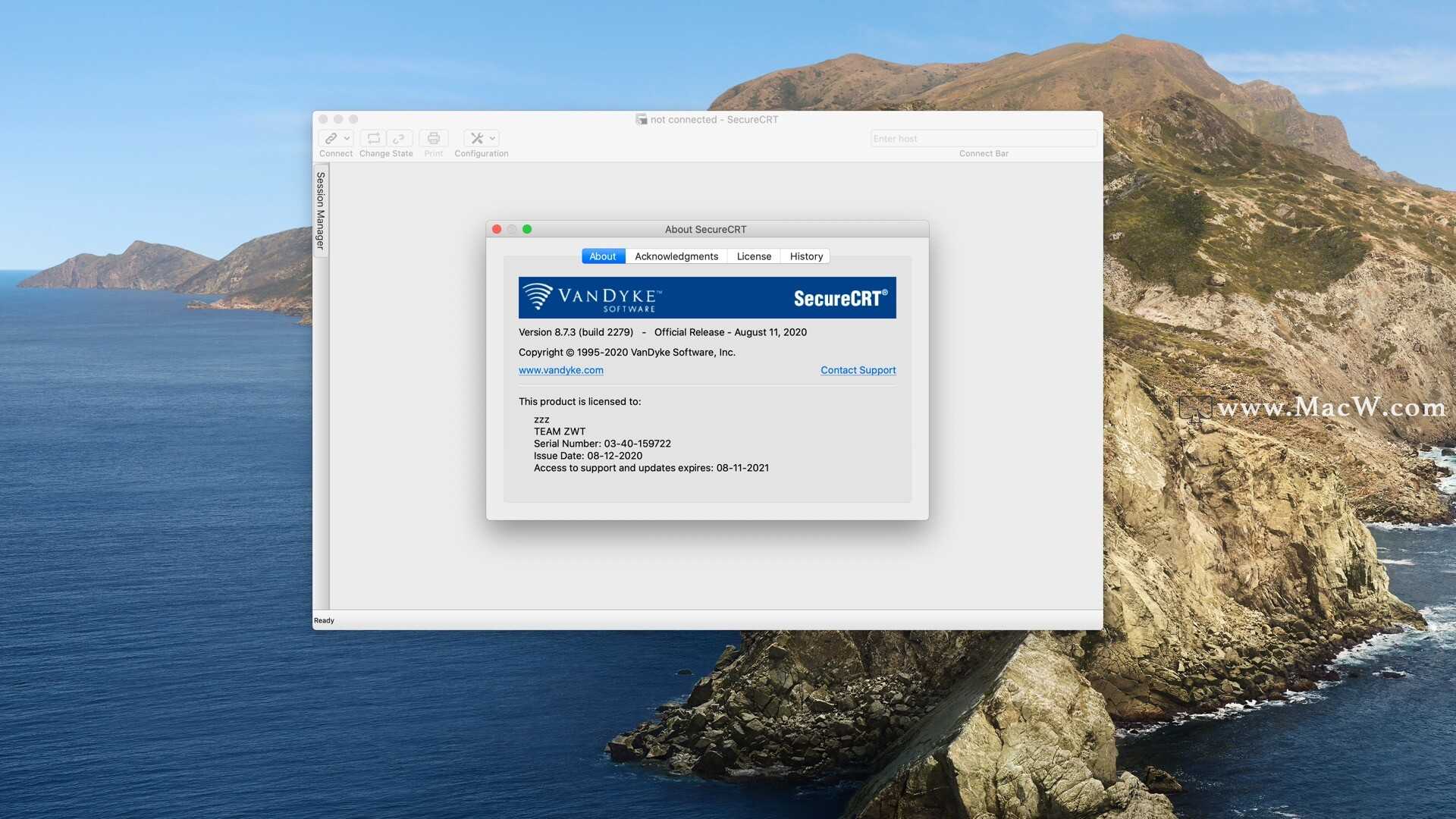Viewport: 1456px width, 819px height.
Task: Switch to the Acknowledgments tab
Action: click(676, 256)
